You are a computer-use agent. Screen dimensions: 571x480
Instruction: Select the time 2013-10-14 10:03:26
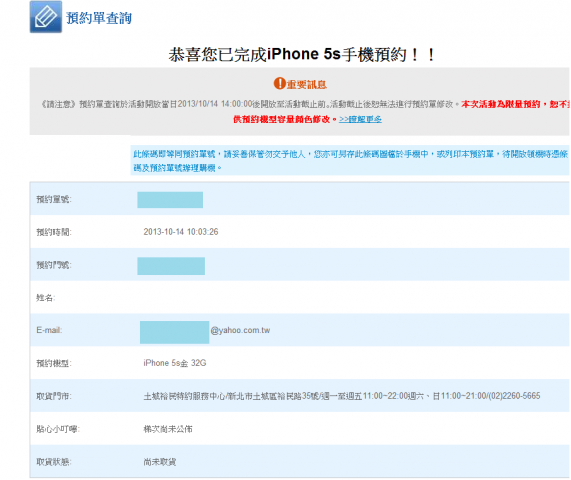tap(181, 232)
